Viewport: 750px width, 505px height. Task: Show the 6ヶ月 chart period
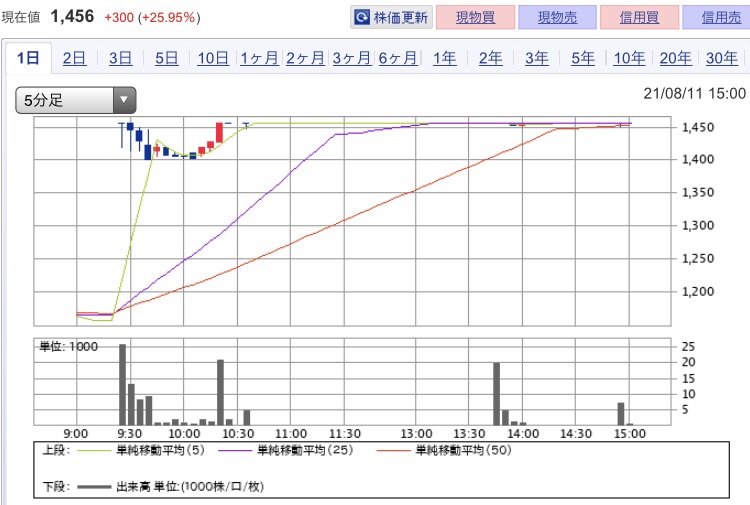(x=398, y=58)
